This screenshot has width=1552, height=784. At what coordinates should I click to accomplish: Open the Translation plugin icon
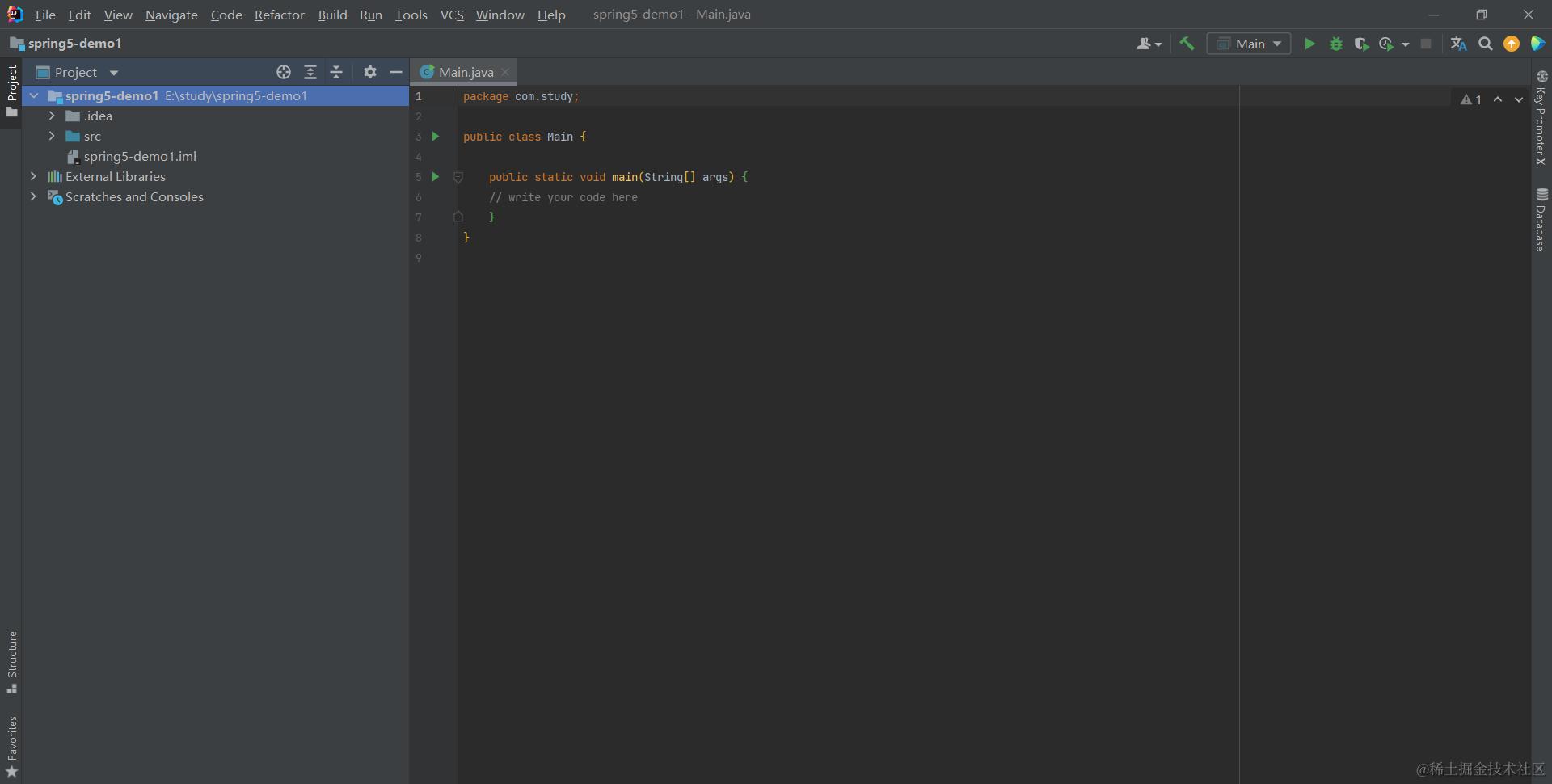click(1458, 44)
